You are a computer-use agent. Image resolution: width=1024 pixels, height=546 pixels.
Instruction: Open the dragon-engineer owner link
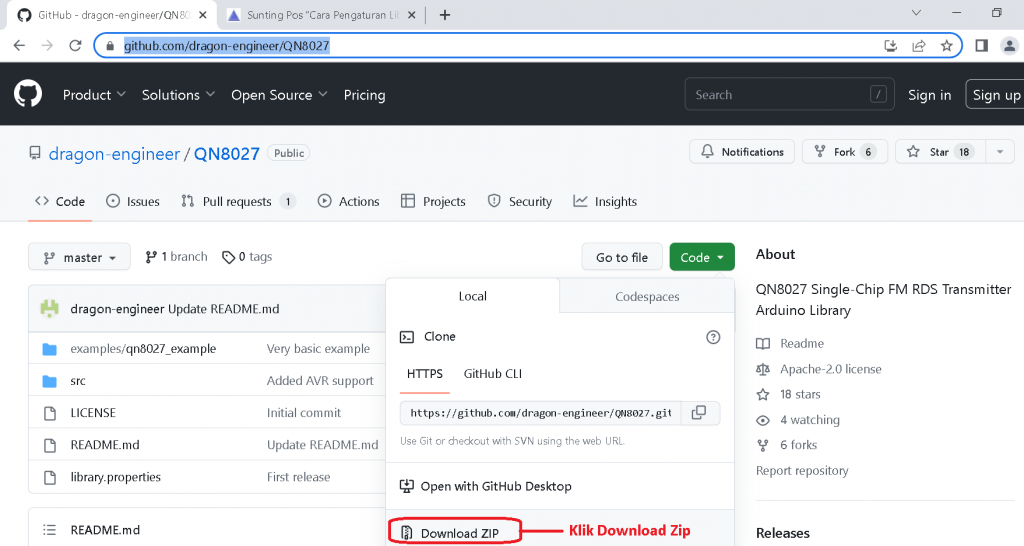(x=114, y=153)
